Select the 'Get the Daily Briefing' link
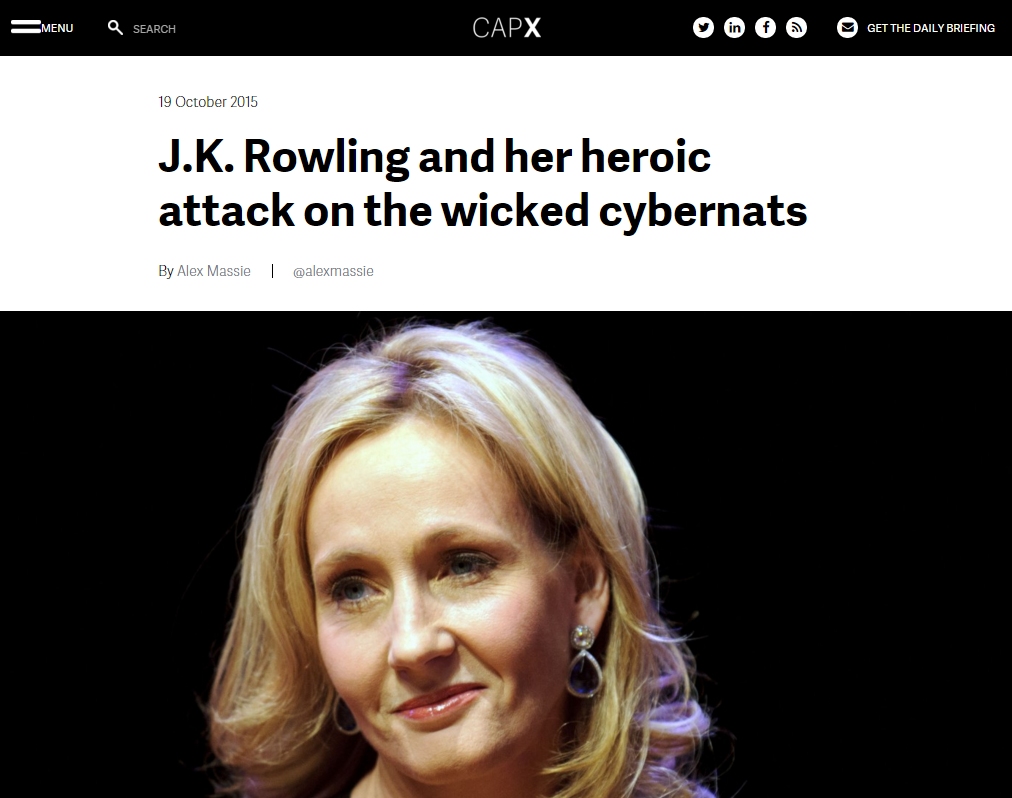The image size is (1012, 798). coord(931,28)
